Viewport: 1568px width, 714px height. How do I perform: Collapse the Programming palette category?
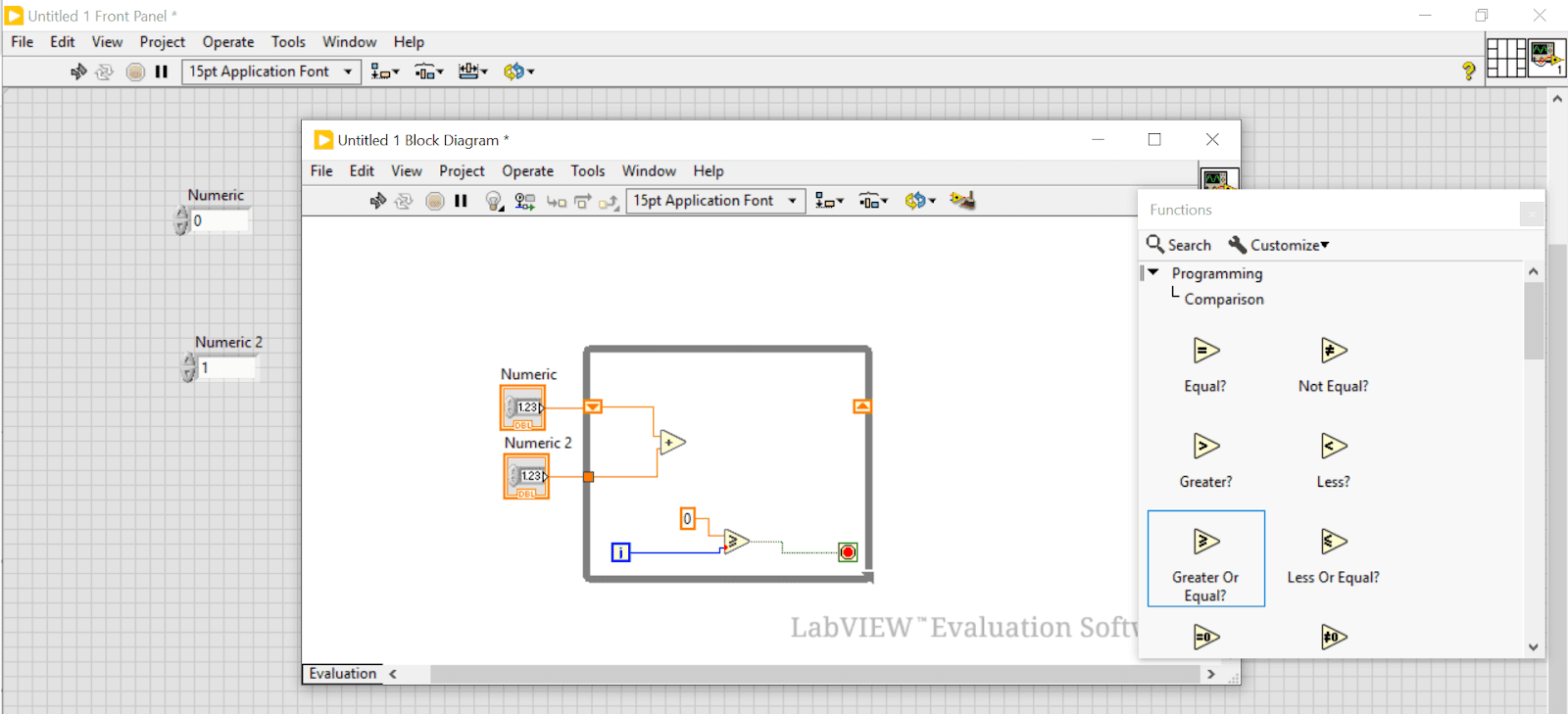tap(1153, 273)
